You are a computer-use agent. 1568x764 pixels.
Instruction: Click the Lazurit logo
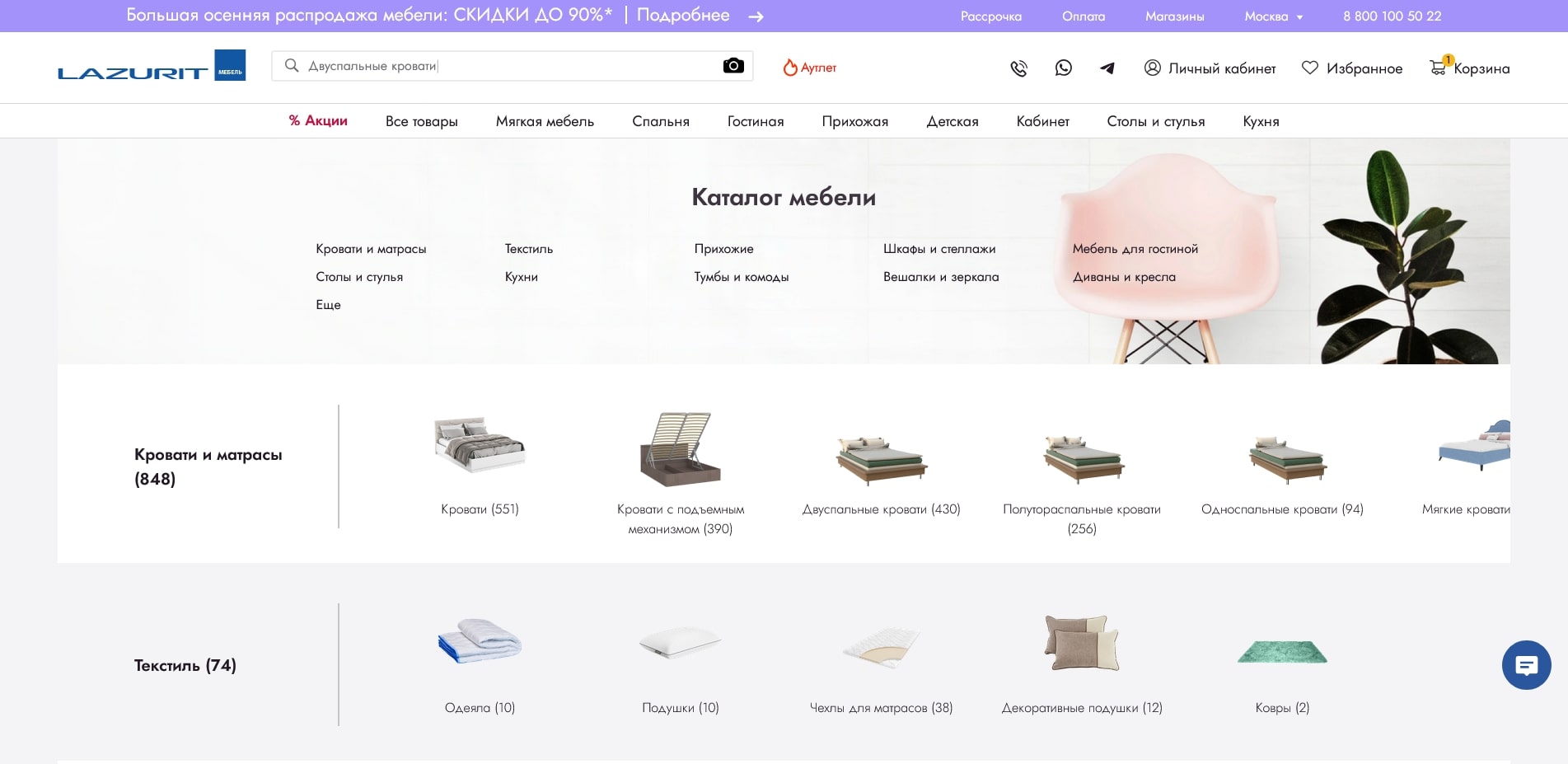[152, 67]
